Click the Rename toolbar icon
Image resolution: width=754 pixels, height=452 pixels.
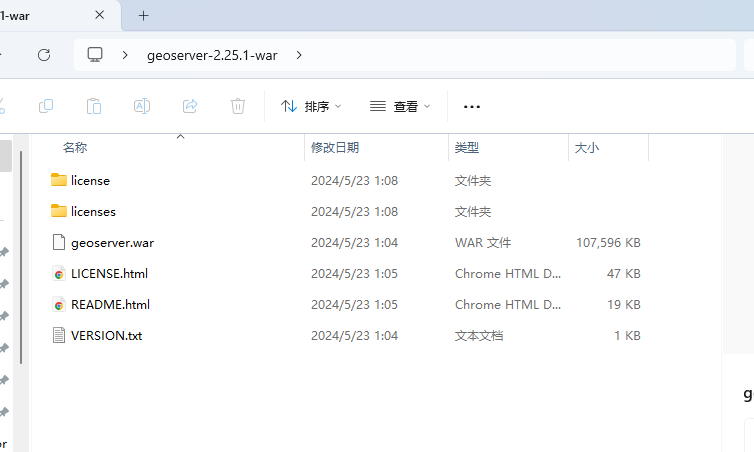pyautogui.click(x=142, y=106)
